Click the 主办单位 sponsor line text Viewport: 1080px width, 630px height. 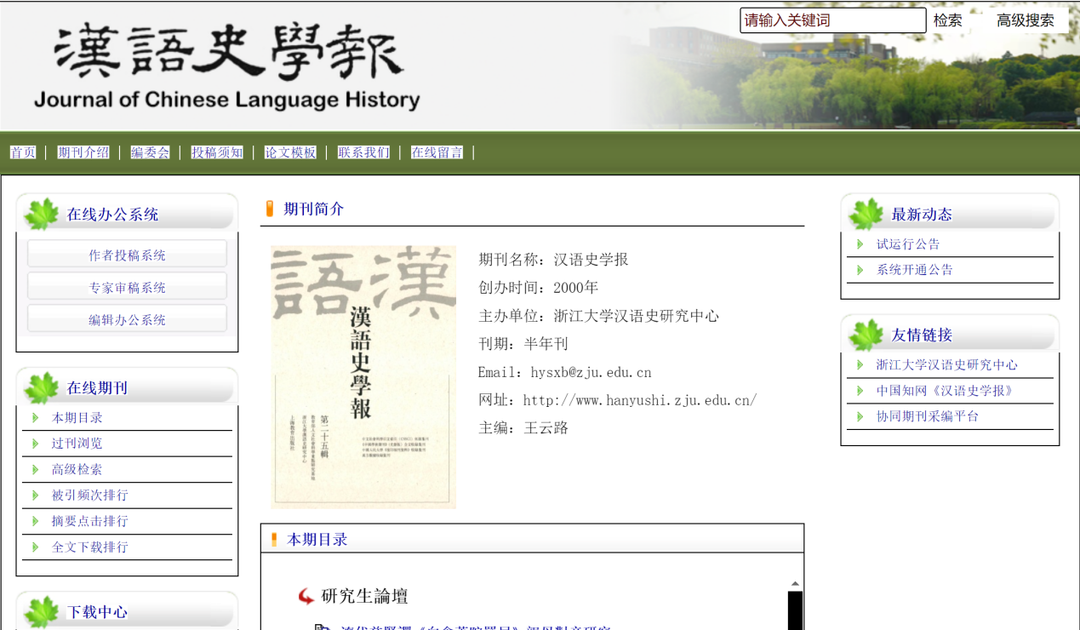click(x=599, y=316)
